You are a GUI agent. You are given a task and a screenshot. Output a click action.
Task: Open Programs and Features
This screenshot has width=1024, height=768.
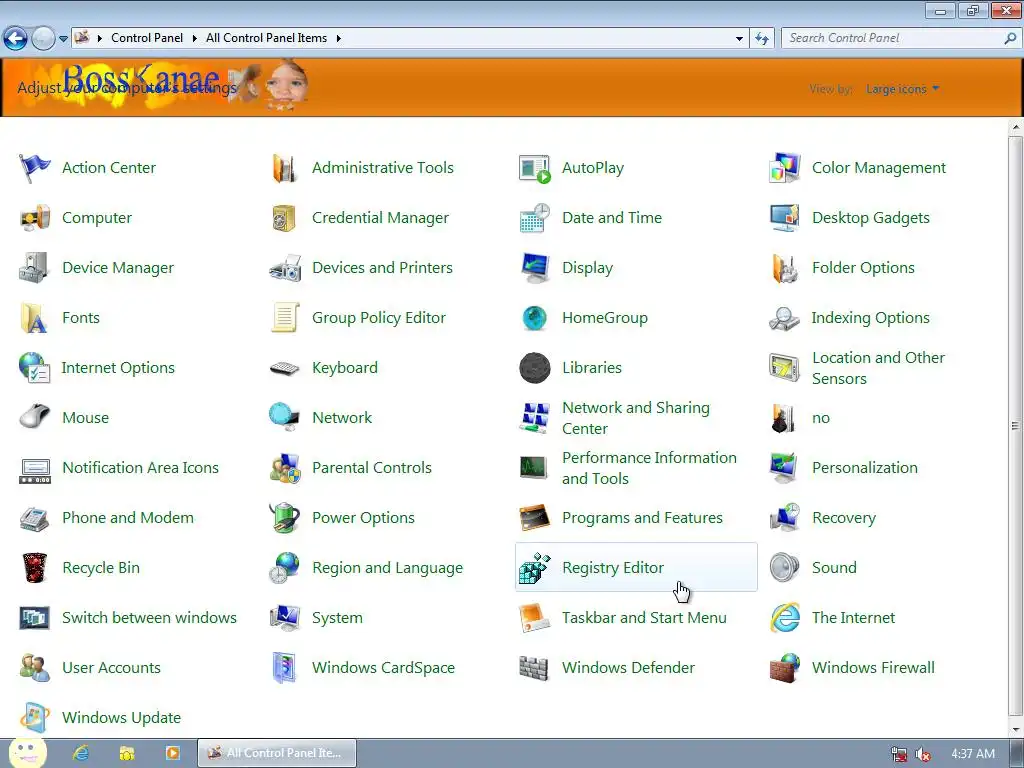tap(642, 518)
